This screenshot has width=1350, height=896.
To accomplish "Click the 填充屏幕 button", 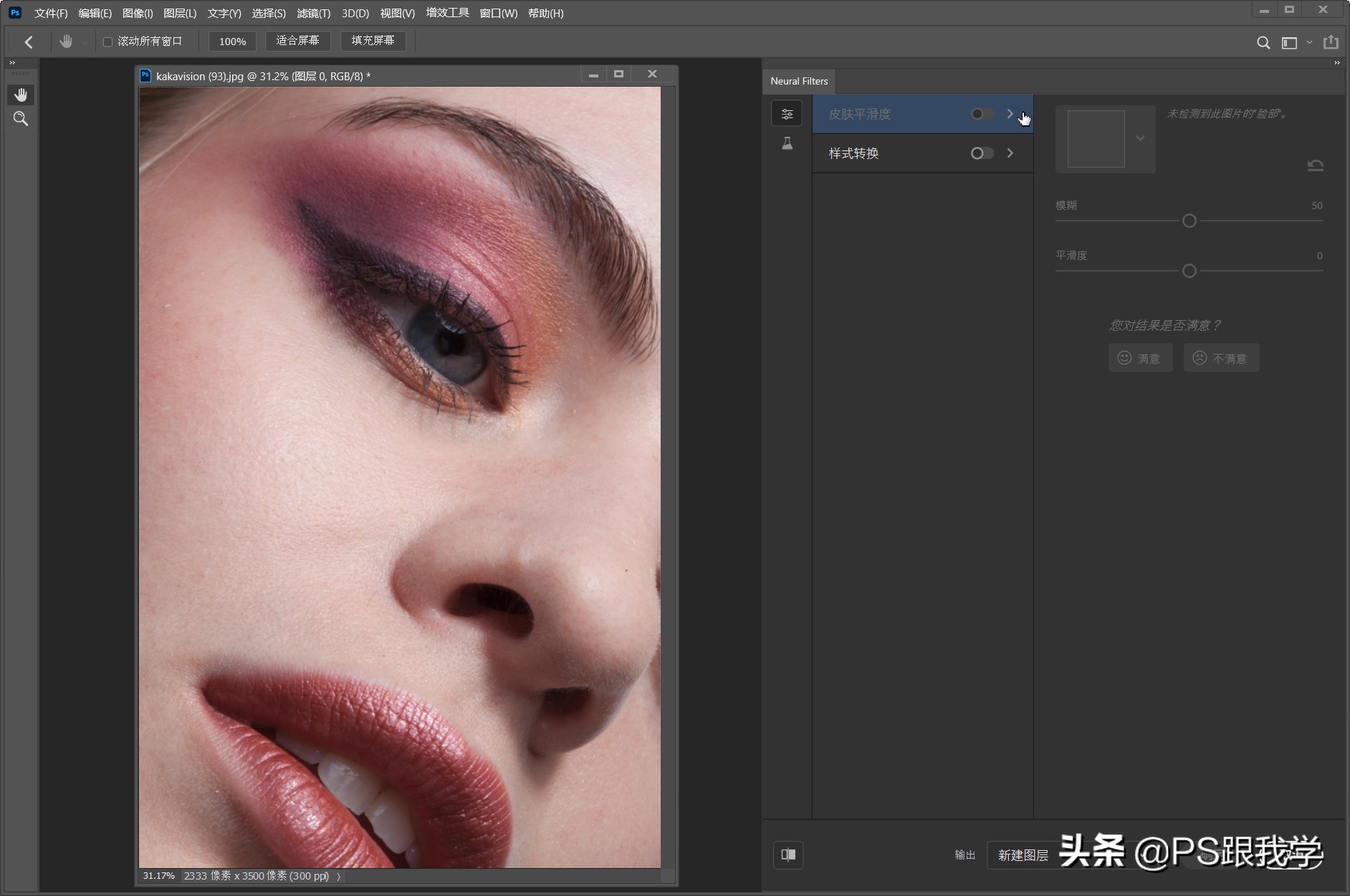I will tap(373, 41).
